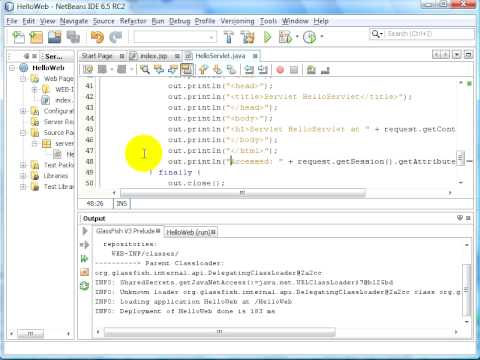Click the Clean and Build icon

click(248, 37)
